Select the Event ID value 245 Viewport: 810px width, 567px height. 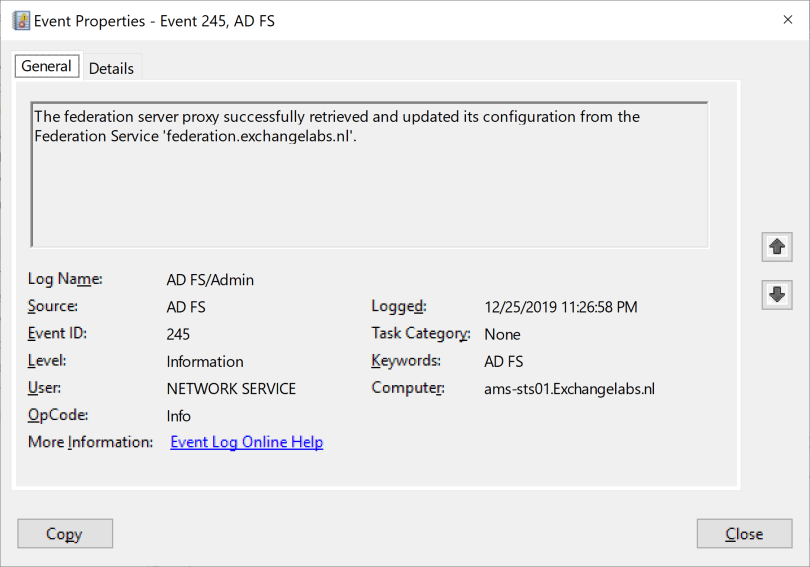178,334
